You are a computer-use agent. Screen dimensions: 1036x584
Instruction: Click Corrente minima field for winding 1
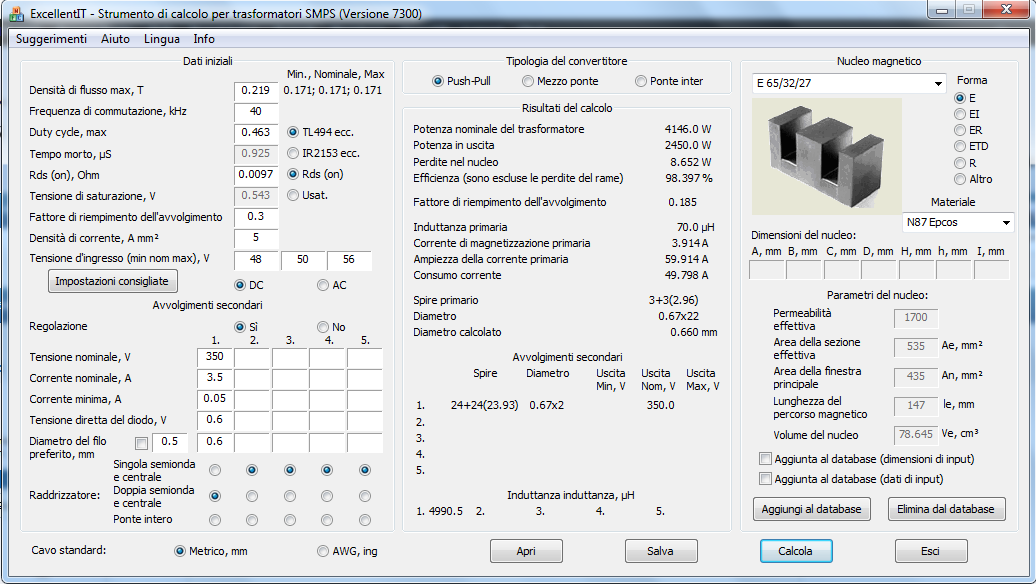[x=215, y=399]
